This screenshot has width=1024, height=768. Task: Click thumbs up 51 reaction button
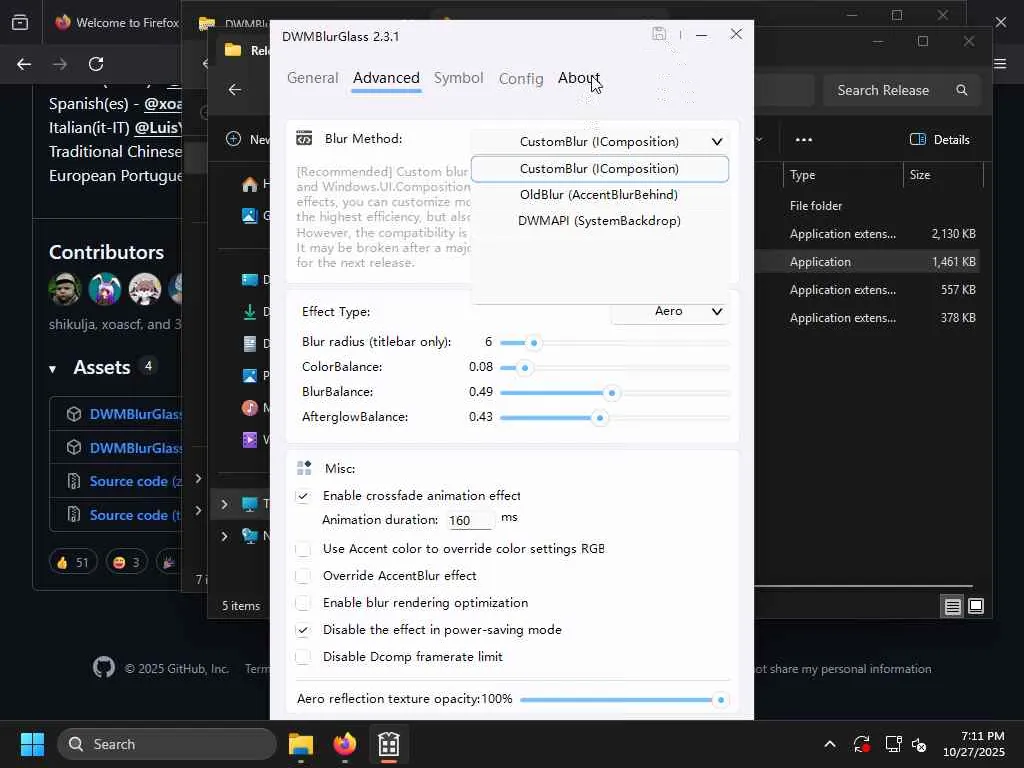click(x=73, y=562)
